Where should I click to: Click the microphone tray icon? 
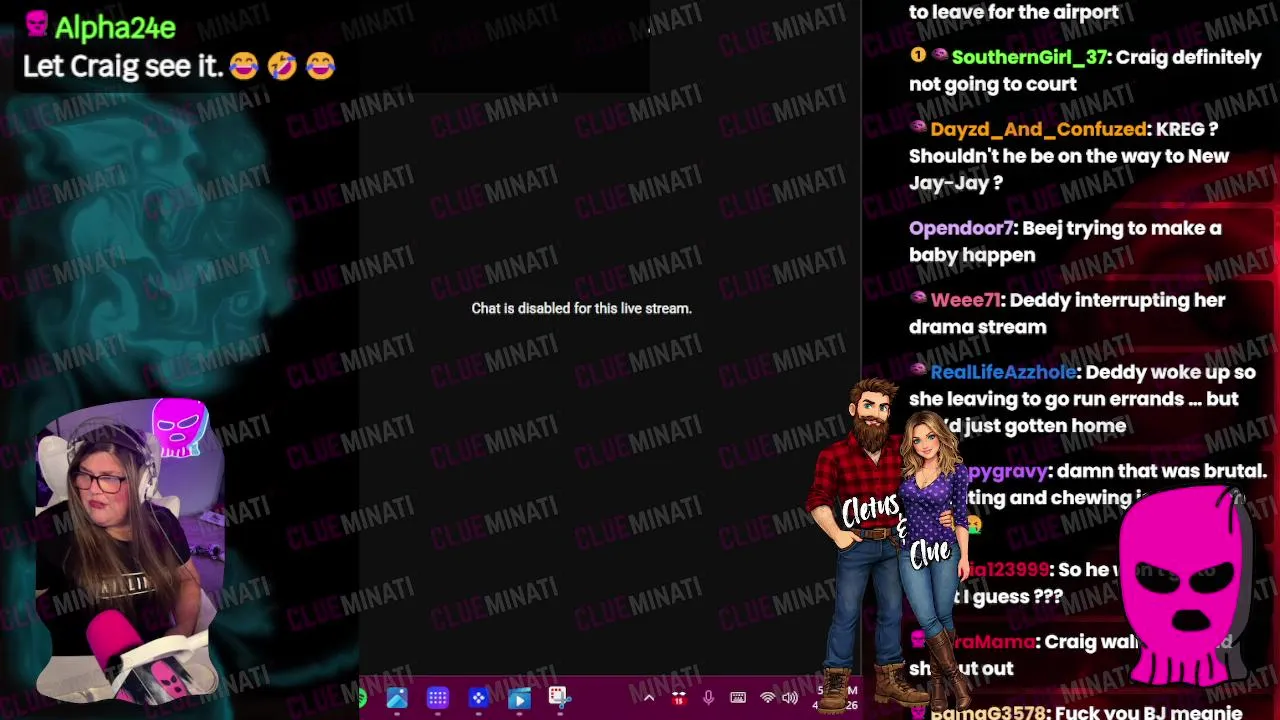(x=708, y=698)
